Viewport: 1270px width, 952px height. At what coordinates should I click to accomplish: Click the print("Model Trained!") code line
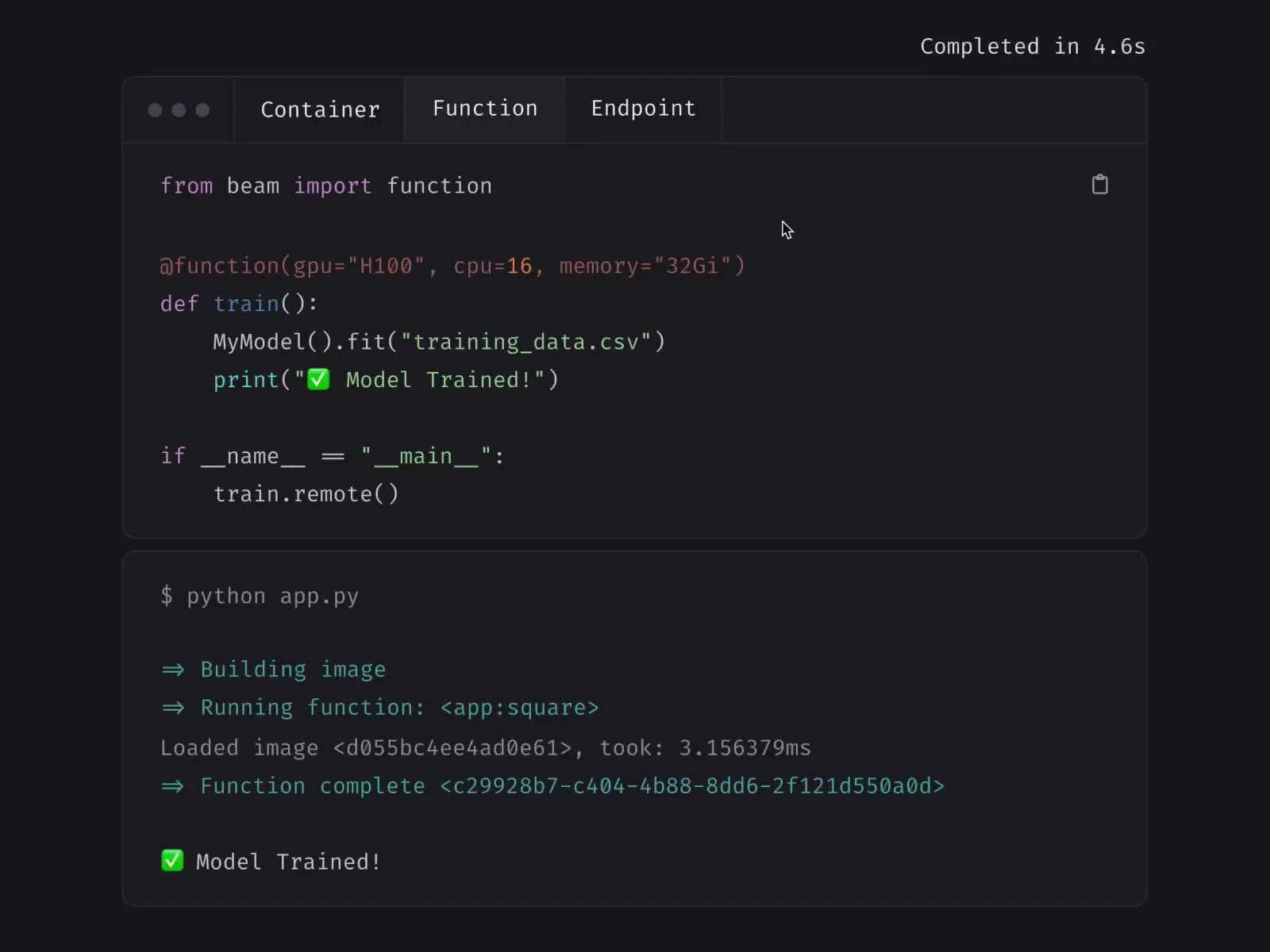pyautogui.click(x=386, y=380)
